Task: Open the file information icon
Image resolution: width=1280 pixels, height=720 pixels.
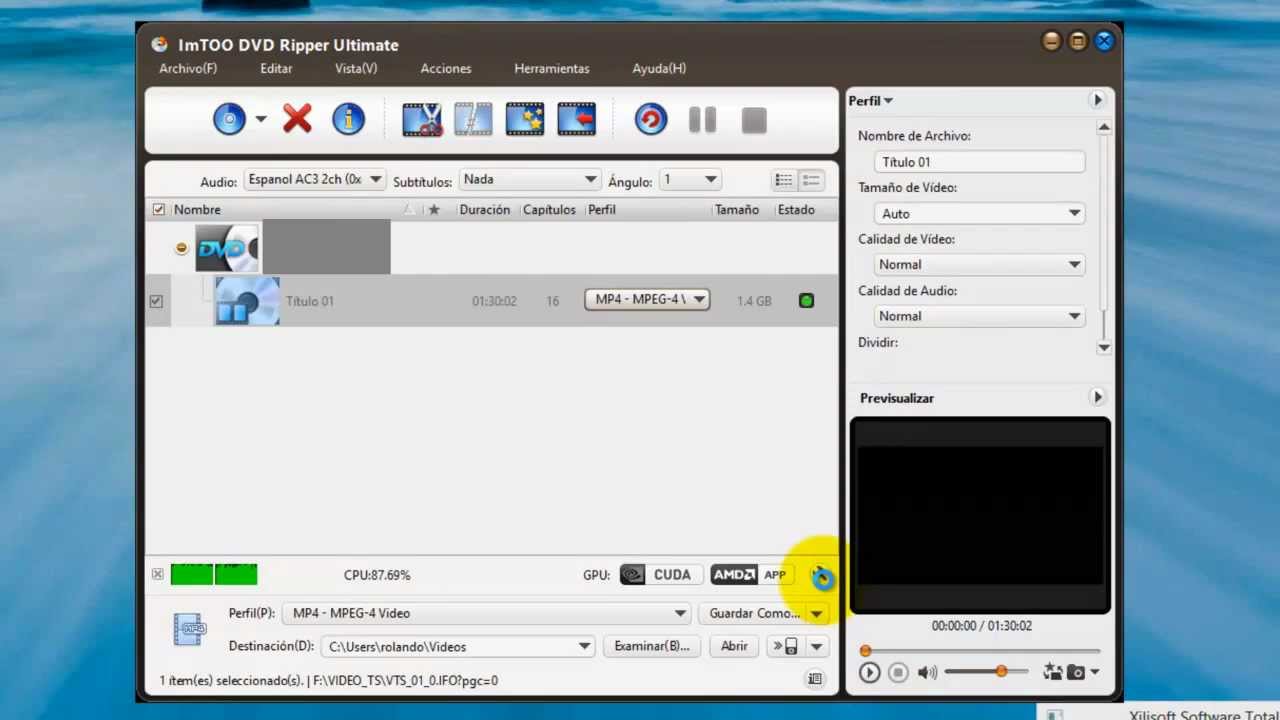Action: (x=348, y=119)
